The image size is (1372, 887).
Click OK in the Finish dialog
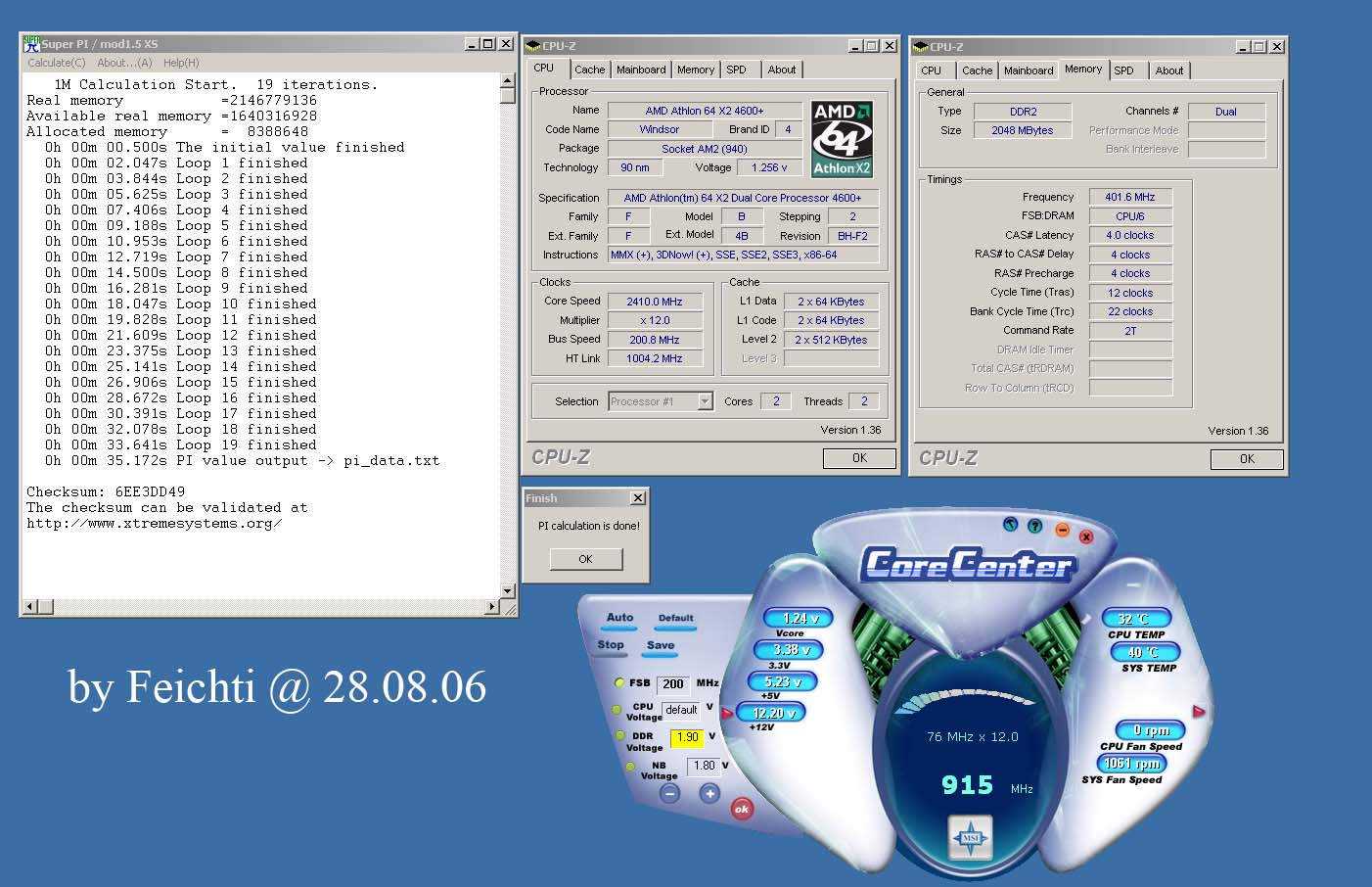(x=585, y=559)
